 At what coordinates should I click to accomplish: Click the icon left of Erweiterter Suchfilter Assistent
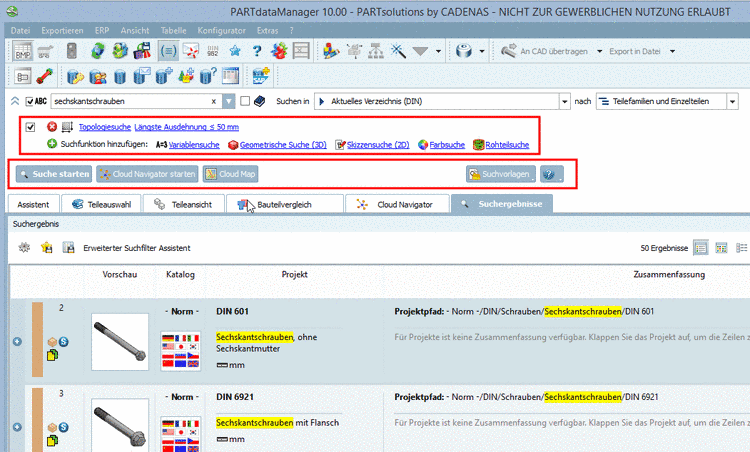click(x=68, y=247)
